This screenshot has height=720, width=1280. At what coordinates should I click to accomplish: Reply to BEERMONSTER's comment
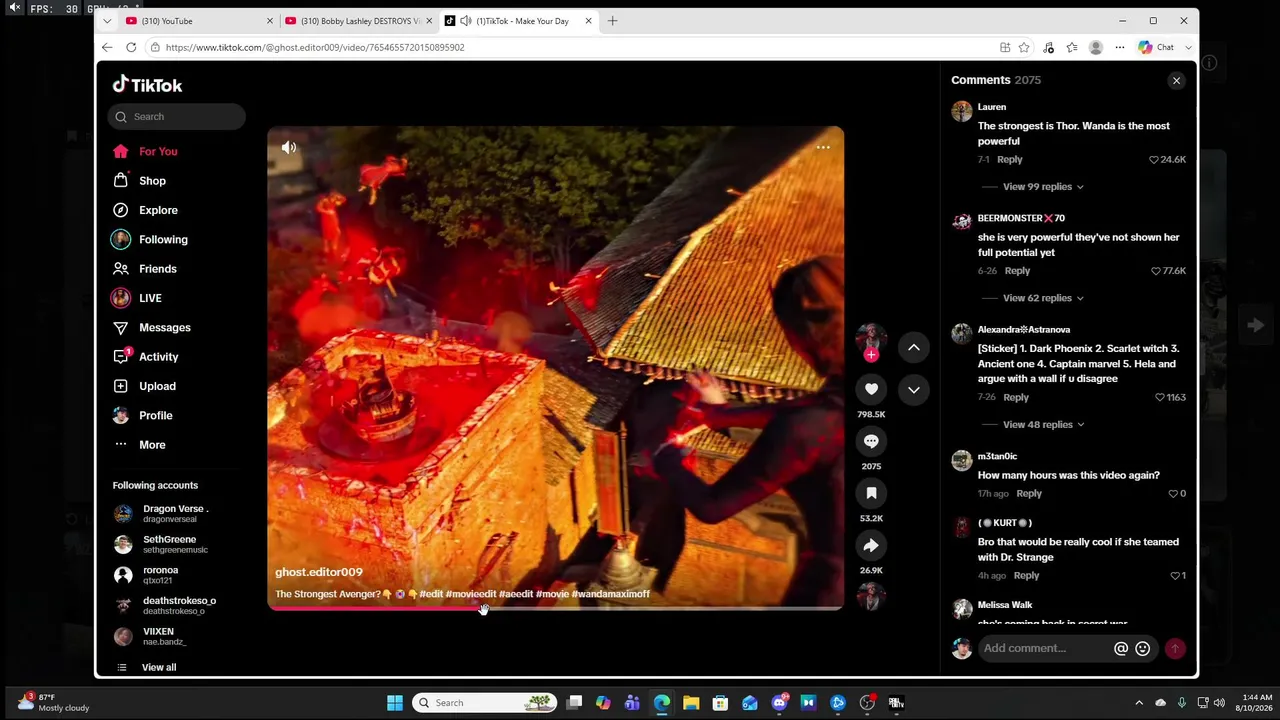point(1017,271)
